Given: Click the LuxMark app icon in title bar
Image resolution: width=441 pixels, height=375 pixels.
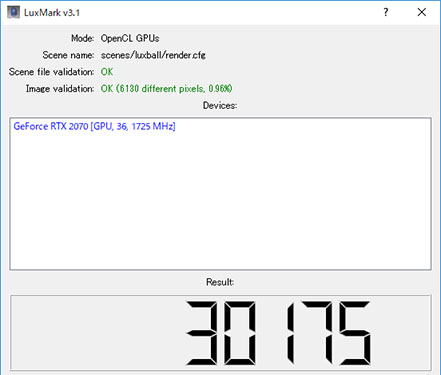Looking at the screenshot, I should 13,12.
